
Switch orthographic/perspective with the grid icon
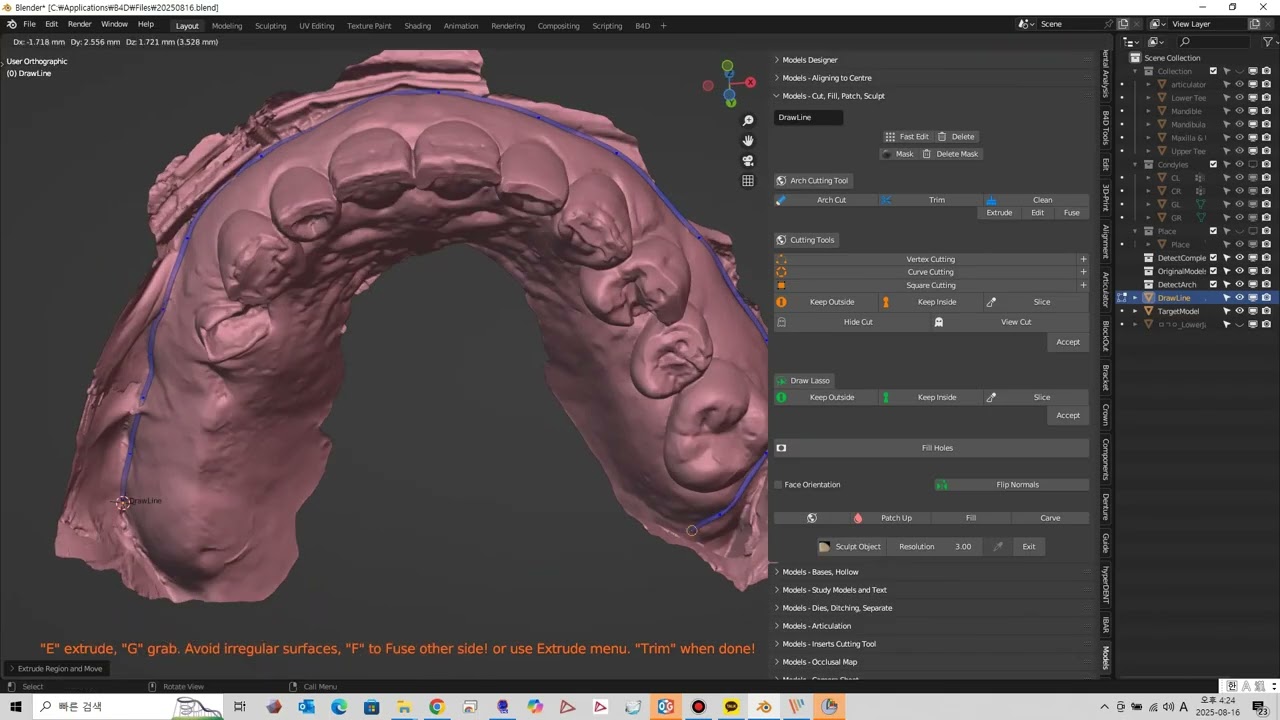pyautogui.click(x=748, y=181)
